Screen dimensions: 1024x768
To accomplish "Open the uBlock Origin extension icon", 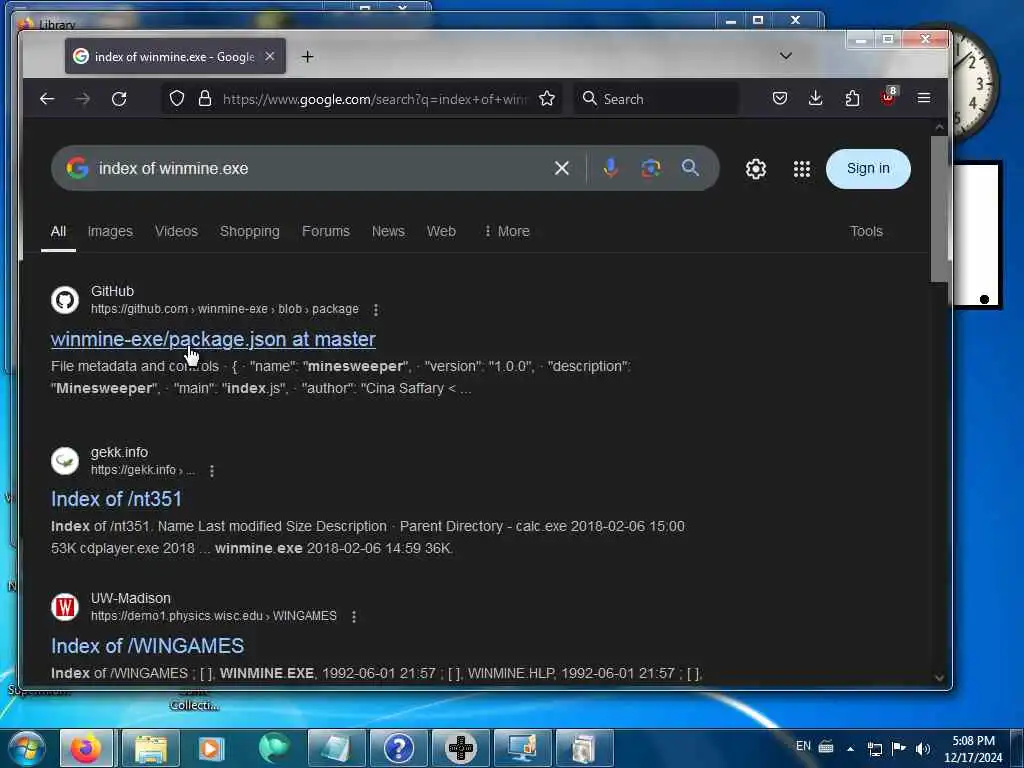I will (x=888, y=97).
